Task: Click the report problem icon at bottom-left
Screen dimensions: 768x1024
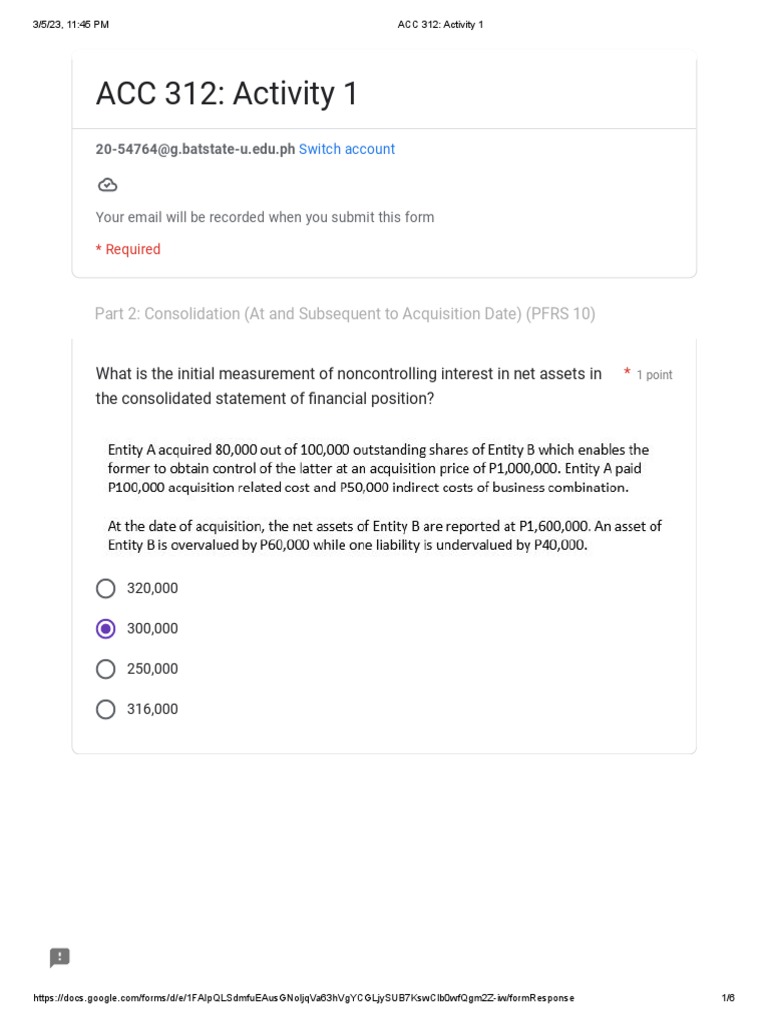Action: tap(60, 957)
